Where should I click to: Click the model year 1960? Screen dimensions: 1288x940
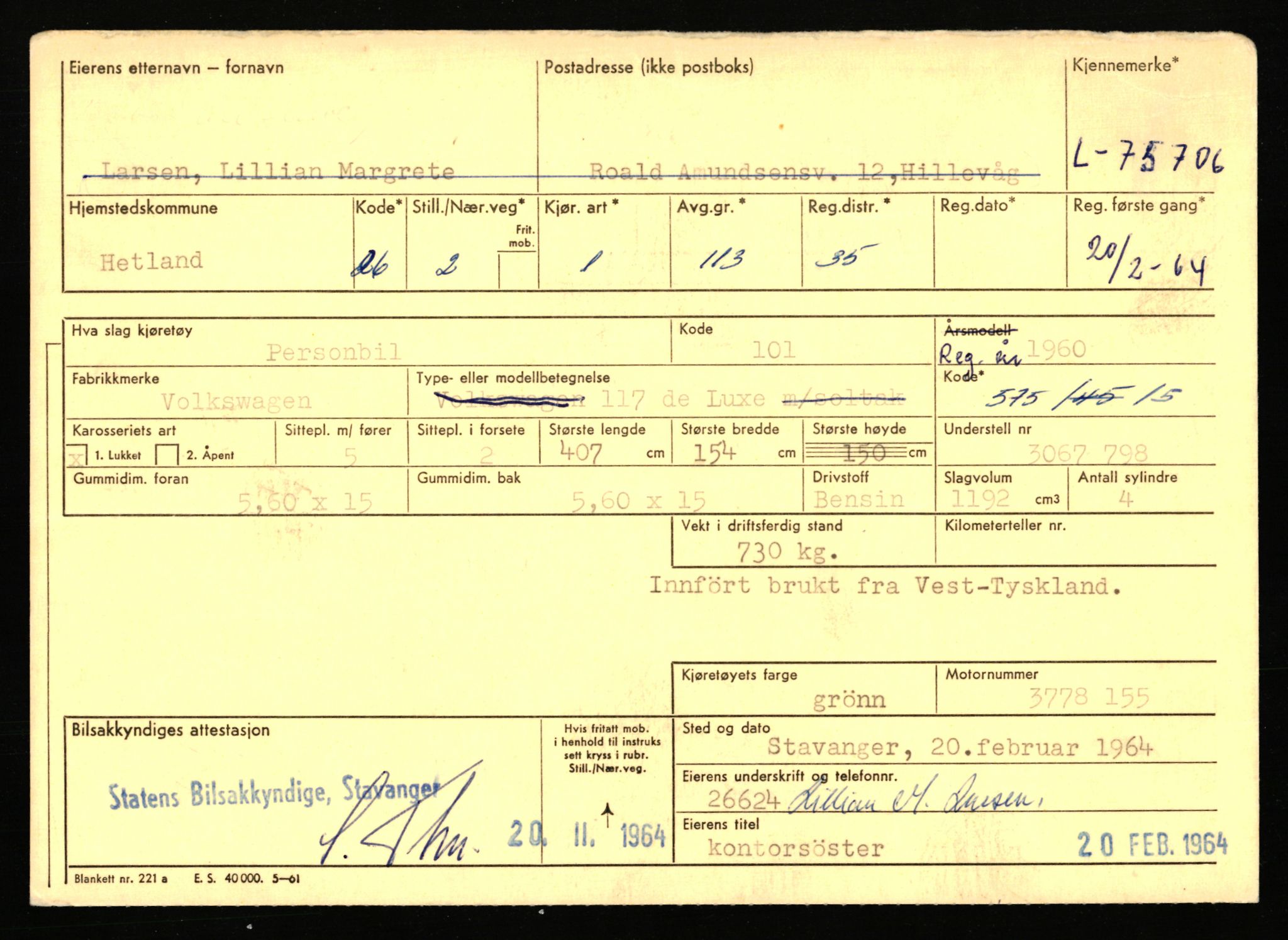click(x=1056, y=349)
